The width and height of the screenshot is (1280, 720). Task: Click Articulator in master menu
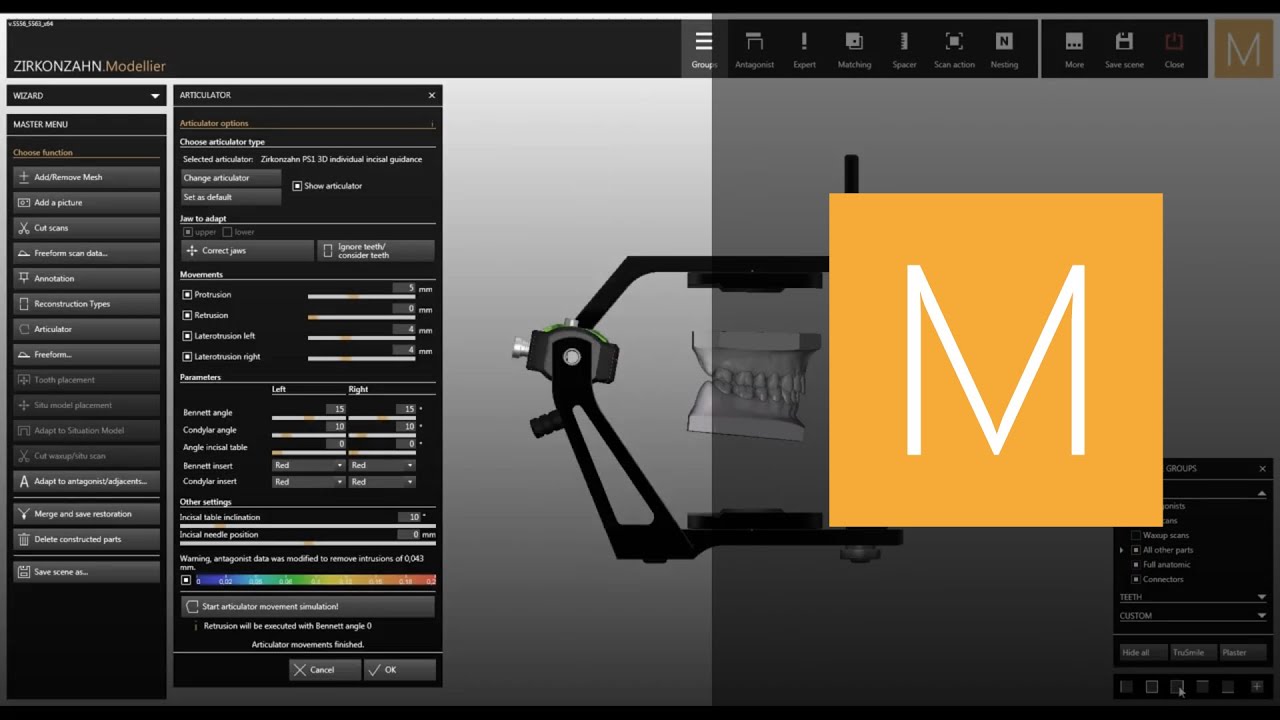[x=86, y=329]
